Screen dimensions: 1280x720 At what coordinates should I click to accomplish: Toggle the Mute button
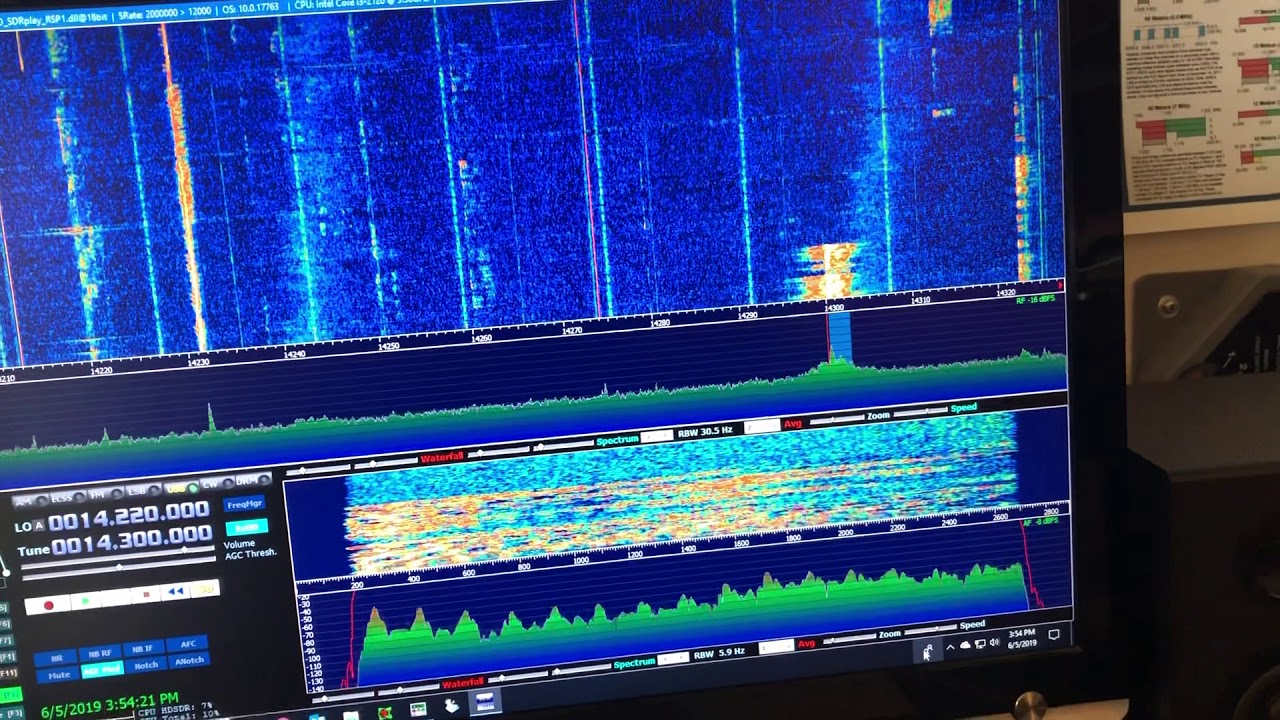click(x=59, y=674)
